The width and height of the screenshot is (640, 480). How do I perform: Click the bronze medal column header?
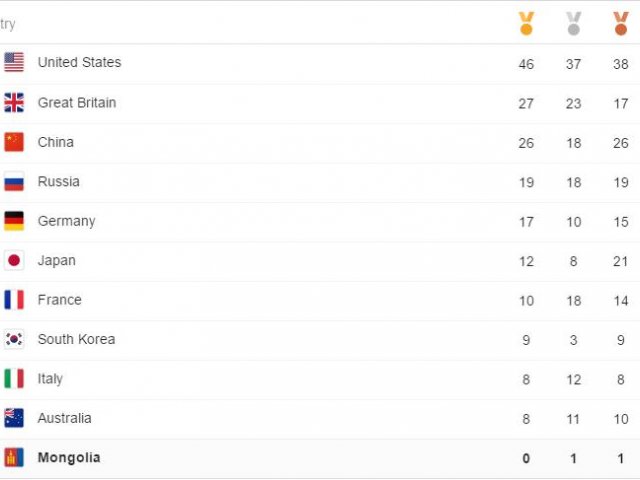(x=621, y=23)
